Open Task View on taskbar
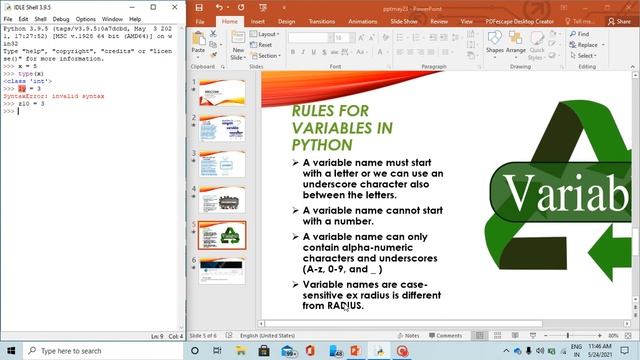The image size is (640, 360). [217, 351]
